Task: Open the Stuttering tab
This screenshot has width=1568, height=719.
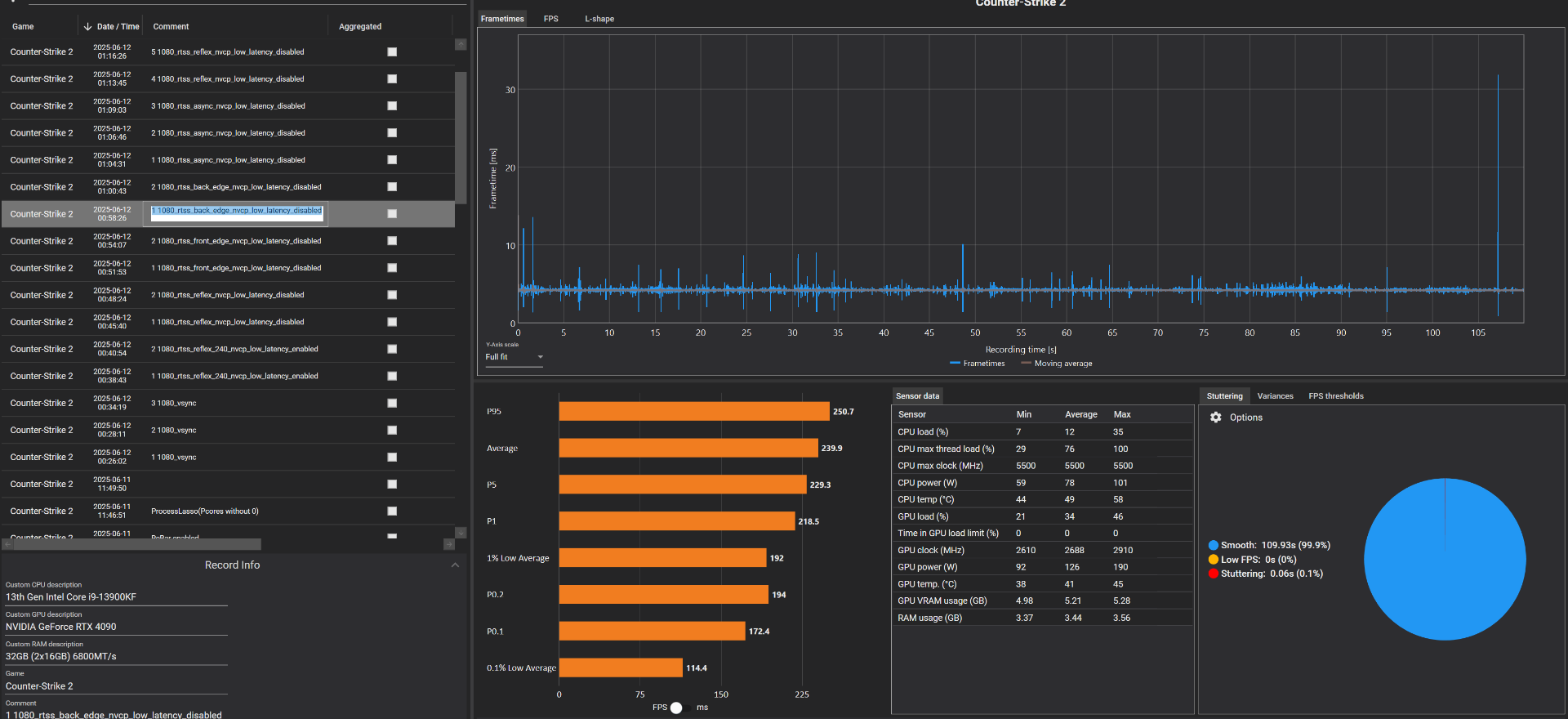Action: point(1224,396)
